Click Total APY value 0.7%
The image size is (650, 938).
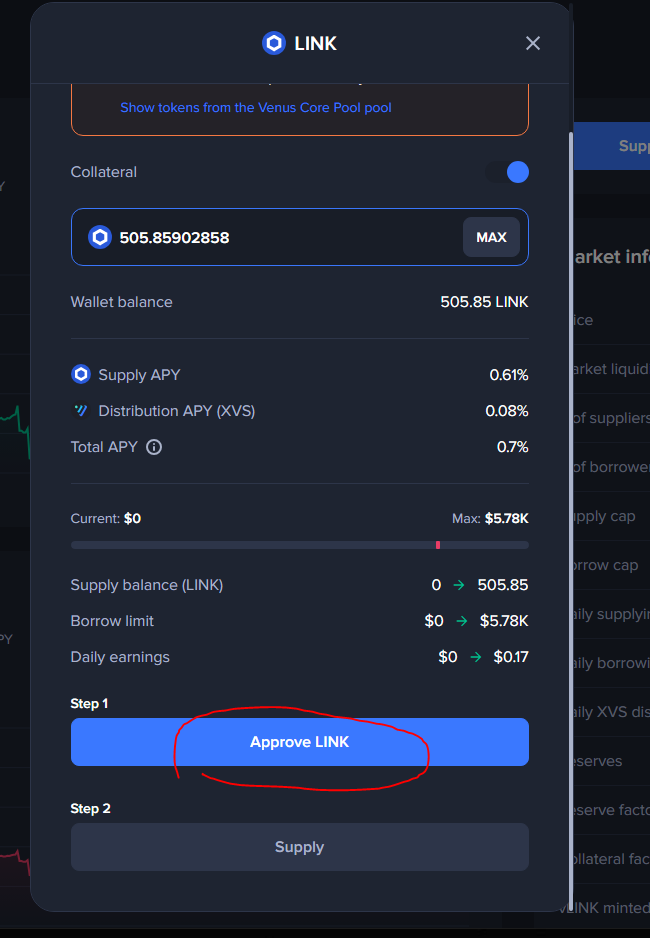(x=512, y=447)
